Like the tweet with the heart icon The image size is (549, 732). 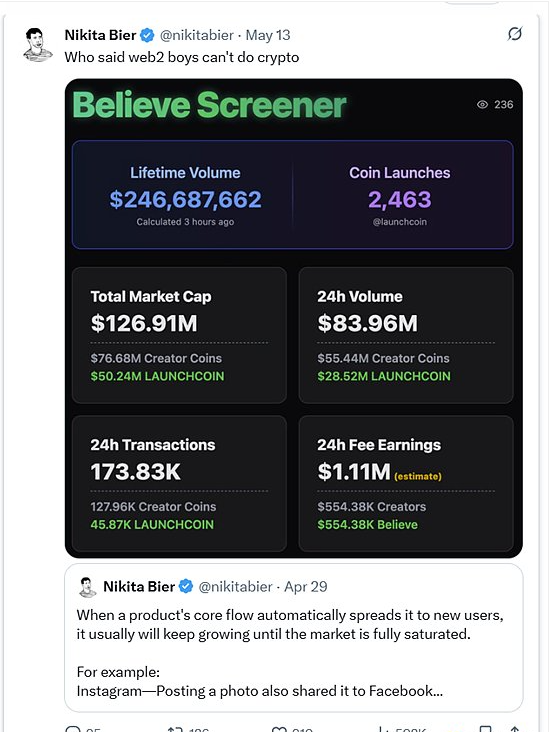tap(279, 729)
